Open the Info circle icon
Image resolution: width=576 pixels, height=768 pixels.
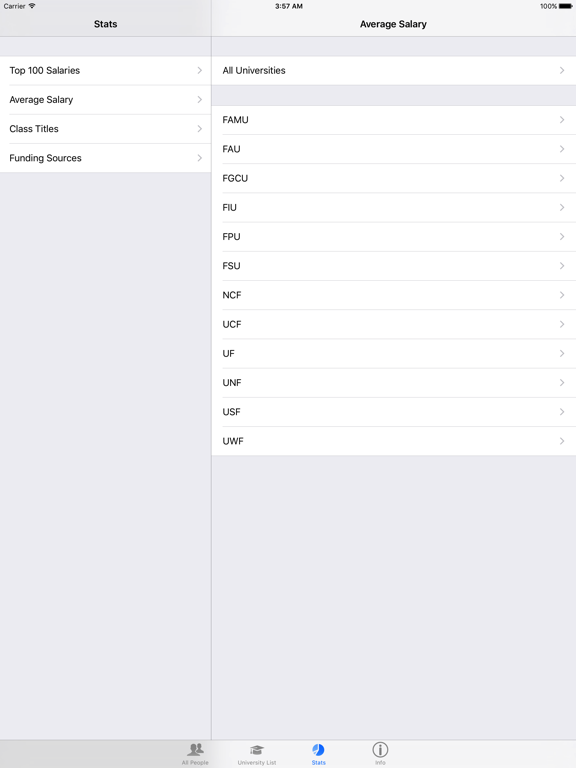click(x=380, y=749)
